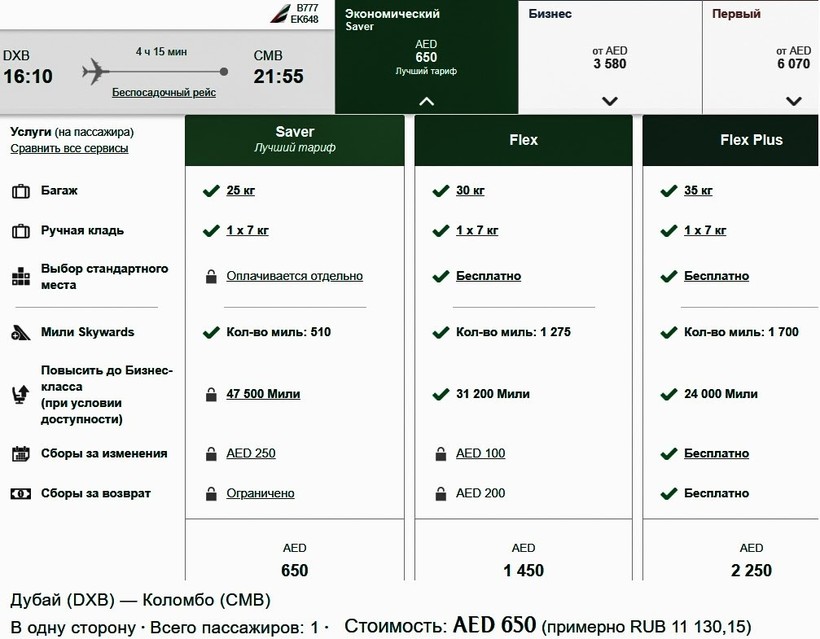
Task: Choose the Flex Plus fare column header
Action: tap(731, 140)
